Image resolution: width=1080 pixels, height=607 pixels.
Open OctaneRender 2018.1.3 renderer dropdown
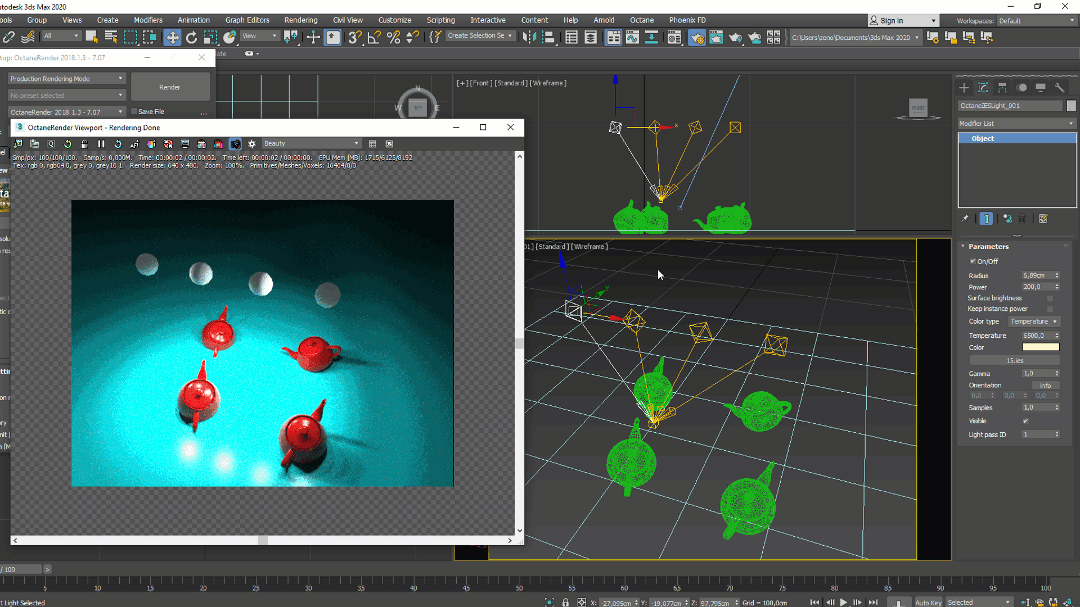coord(66,112)
